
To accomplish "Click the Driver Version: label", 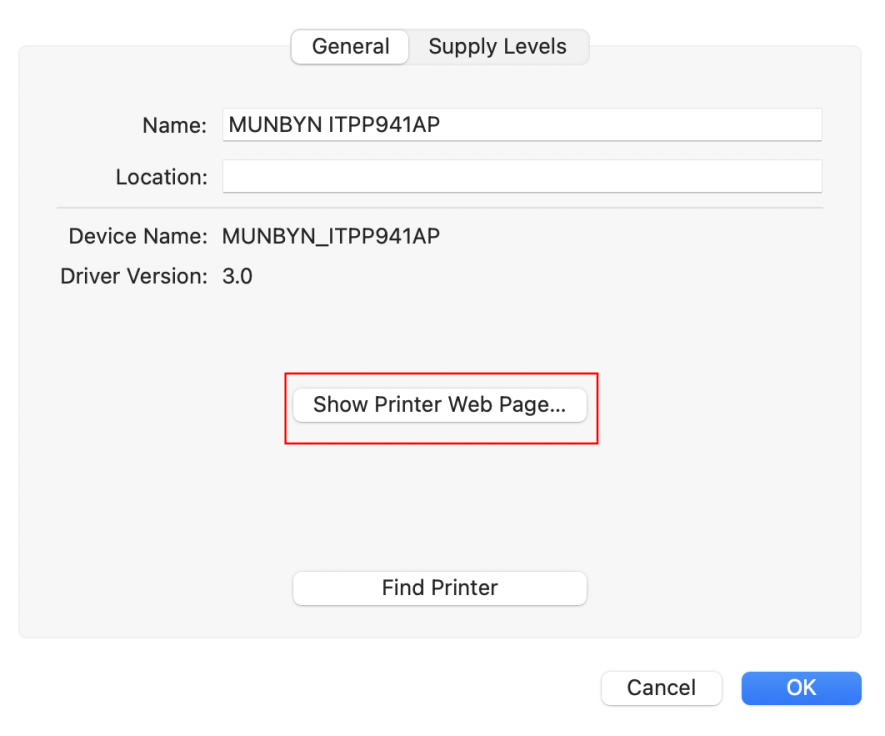I will (x=134, y=276).
